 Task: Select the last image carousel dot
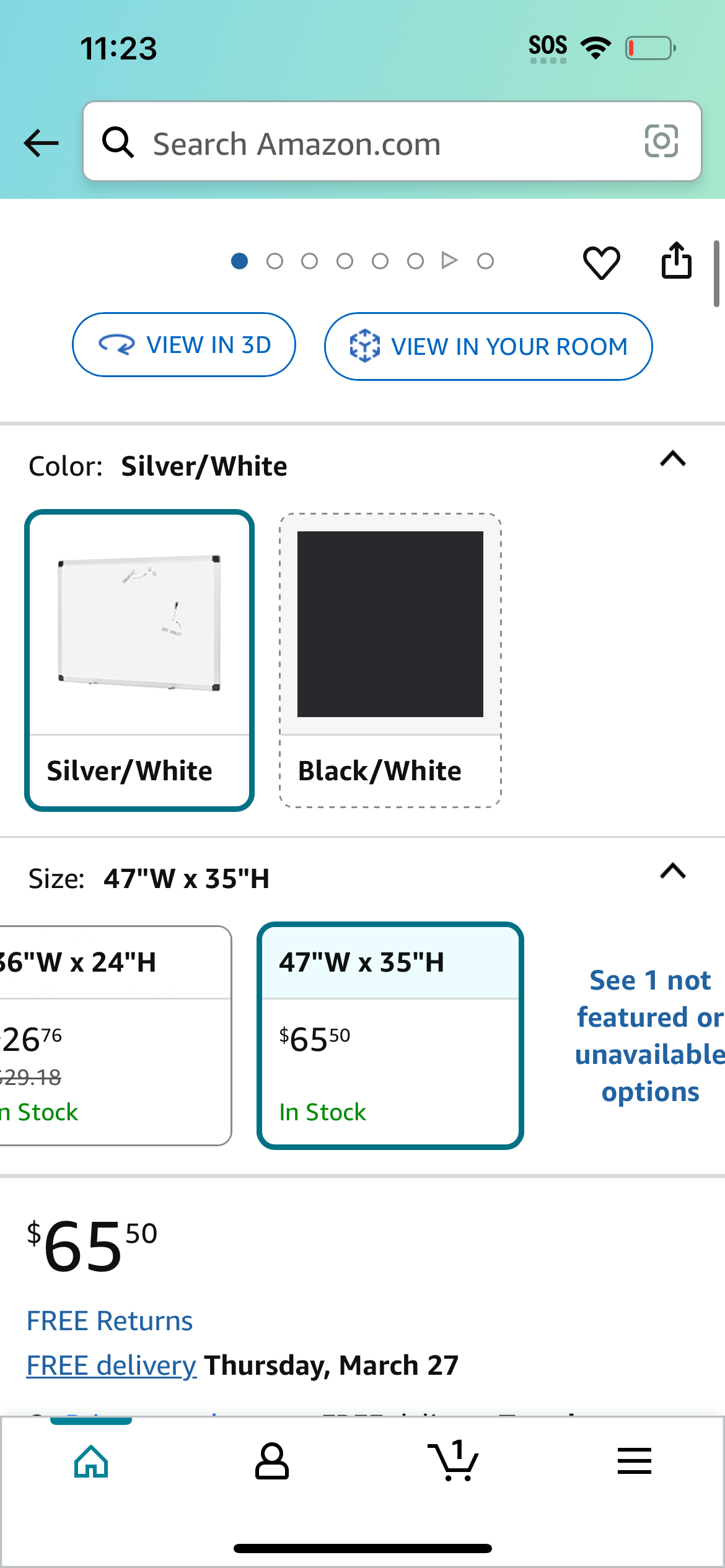pos(486,261)
